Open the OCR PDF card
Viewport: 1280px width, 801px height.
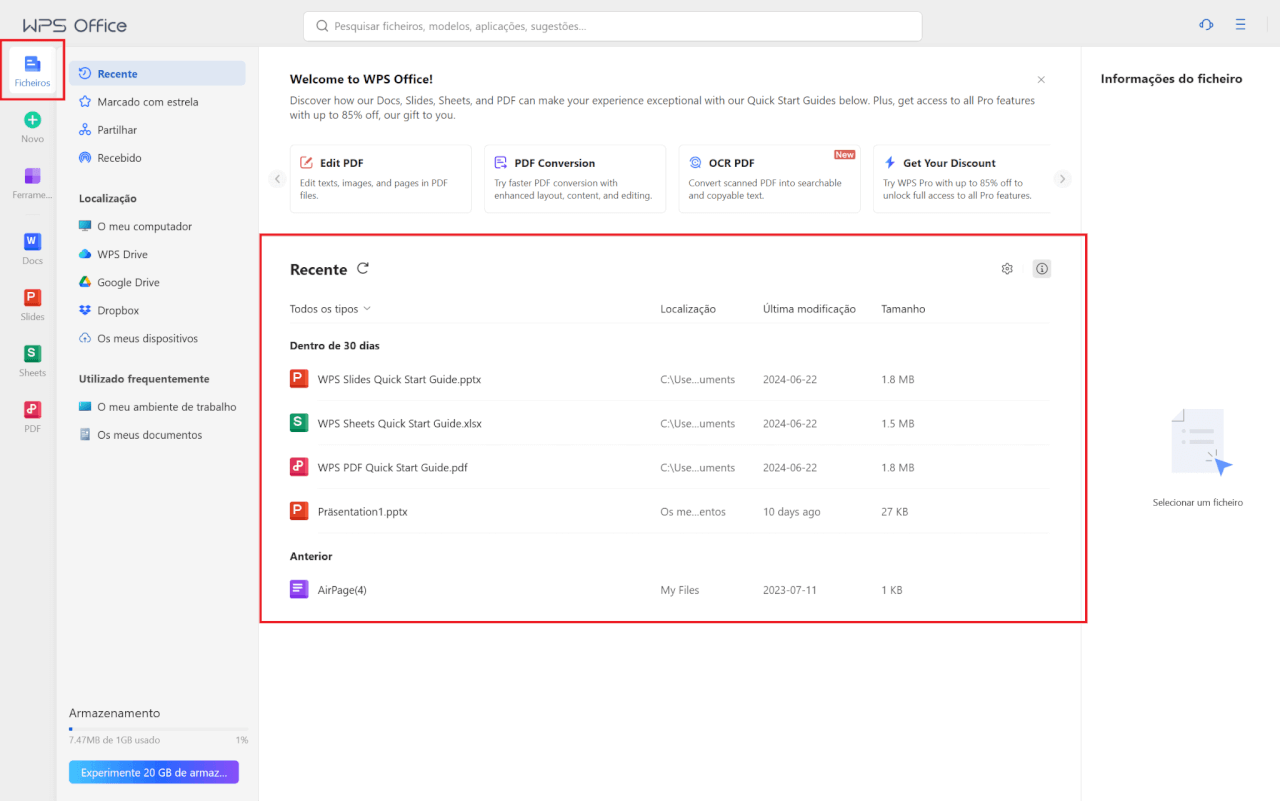(x=769, y=179)
